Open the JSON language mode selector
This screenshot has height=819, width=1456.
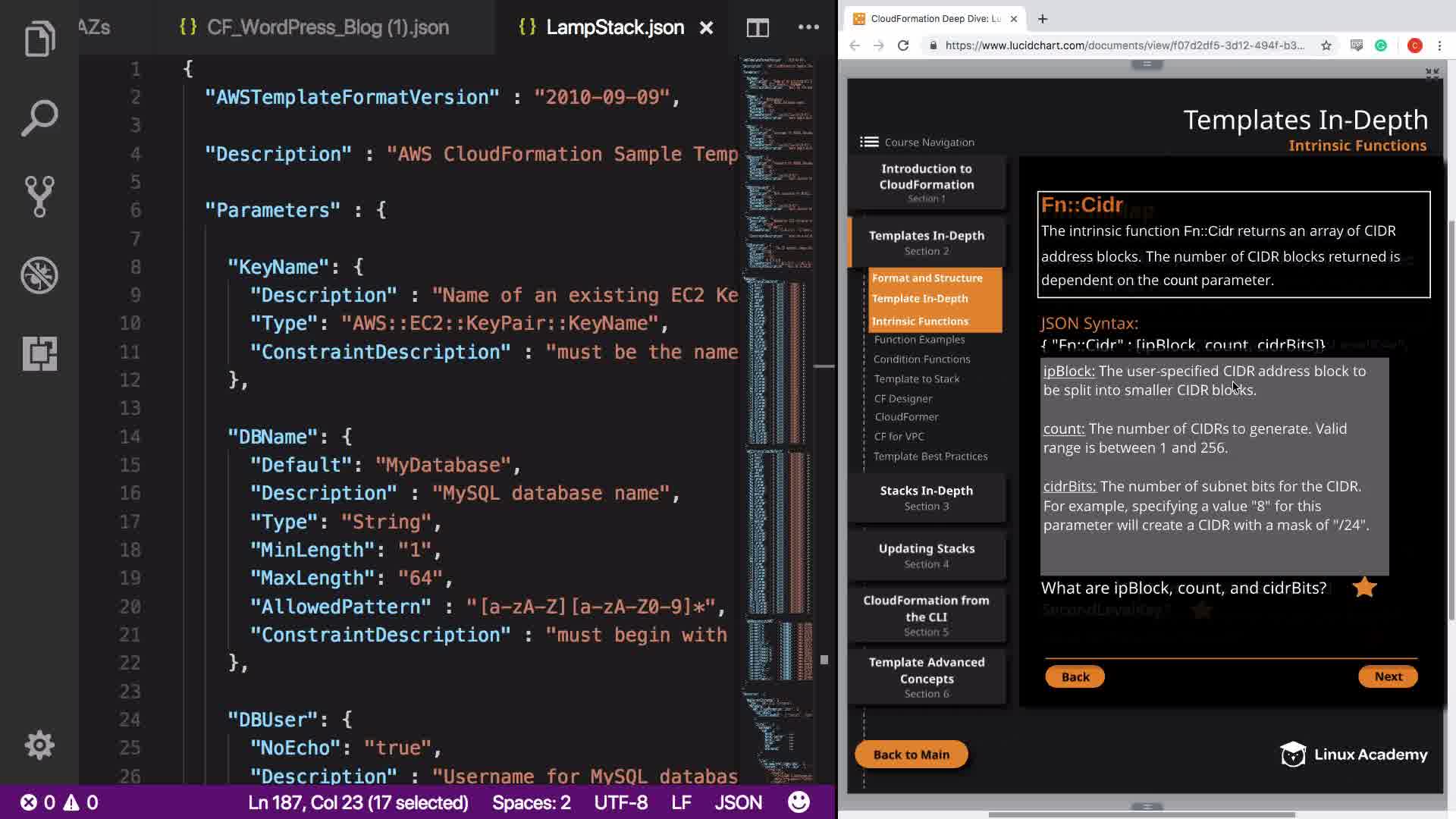[737, 802]
